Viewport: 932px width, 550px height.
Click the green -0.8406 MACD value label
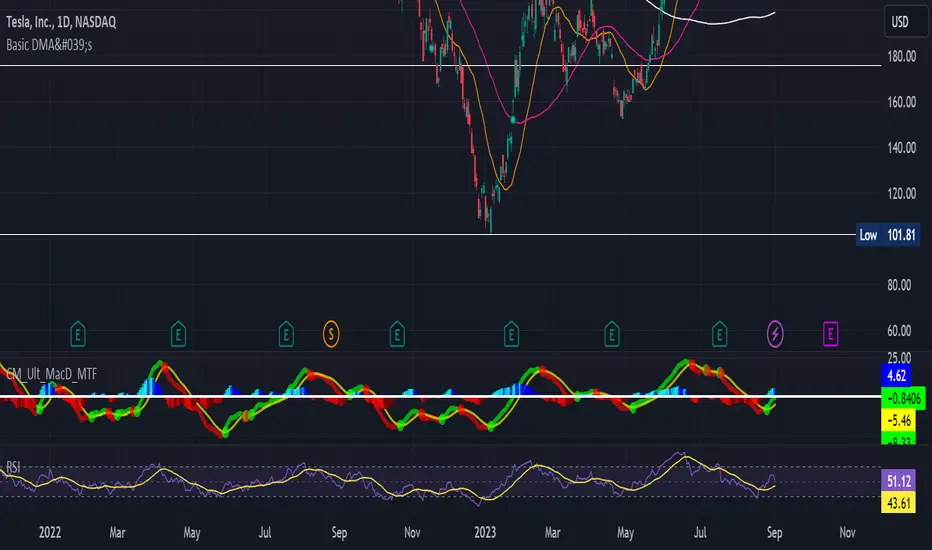pyautogui.click(x=903, y=398)
